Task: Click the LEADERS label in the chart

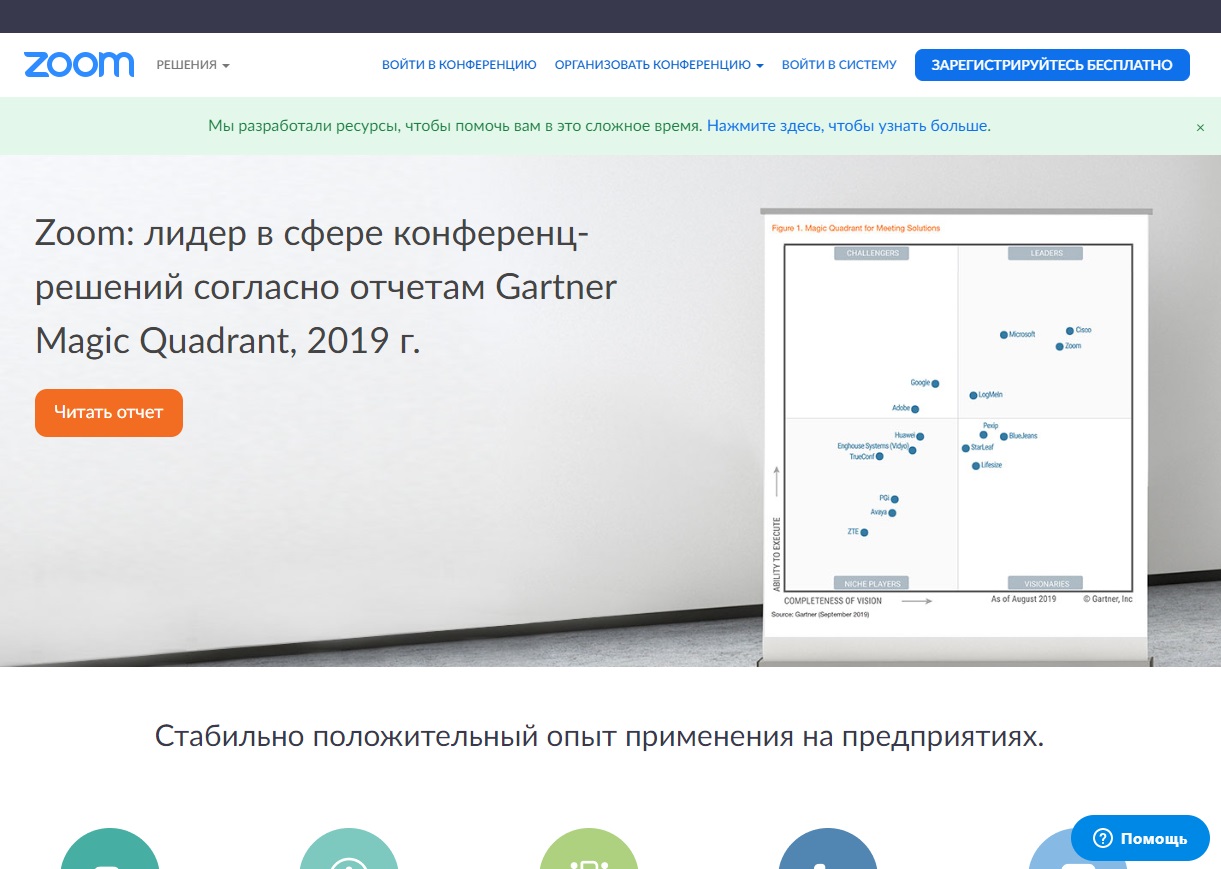Action: (1047, 253)
